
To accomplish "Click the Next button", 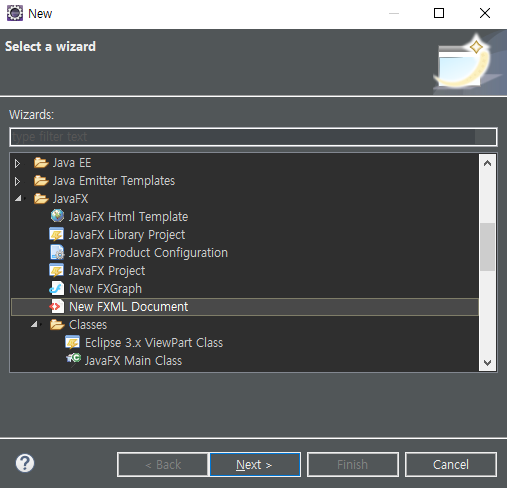I will point(255,464).
